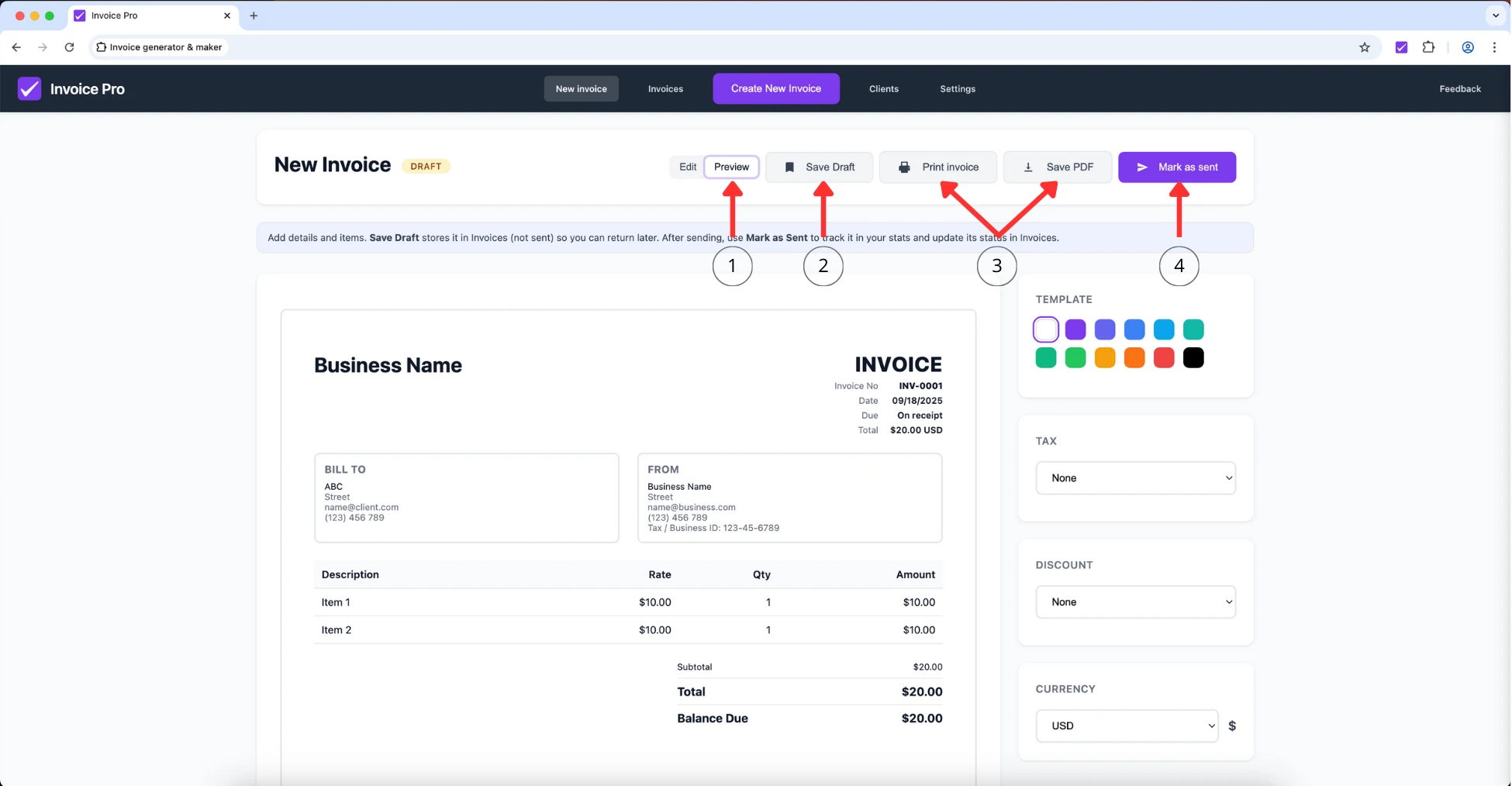Click the Print invoice printer icon
Viewport: 1512px width, 786px height.
pyautogui.click(x=903, y=167)
